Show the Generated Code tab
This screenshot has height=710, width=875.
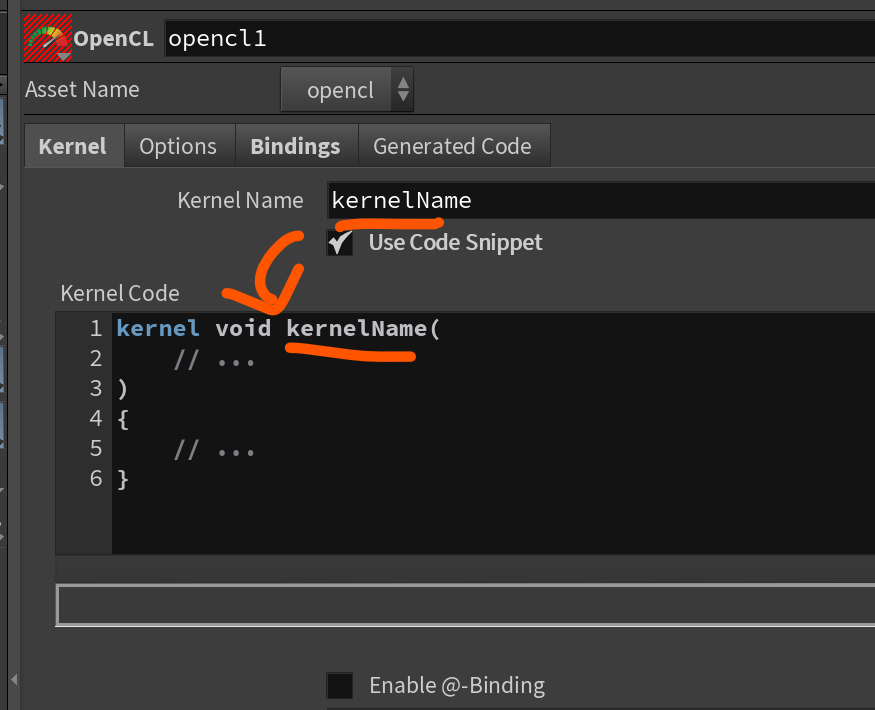pos(452,146)
